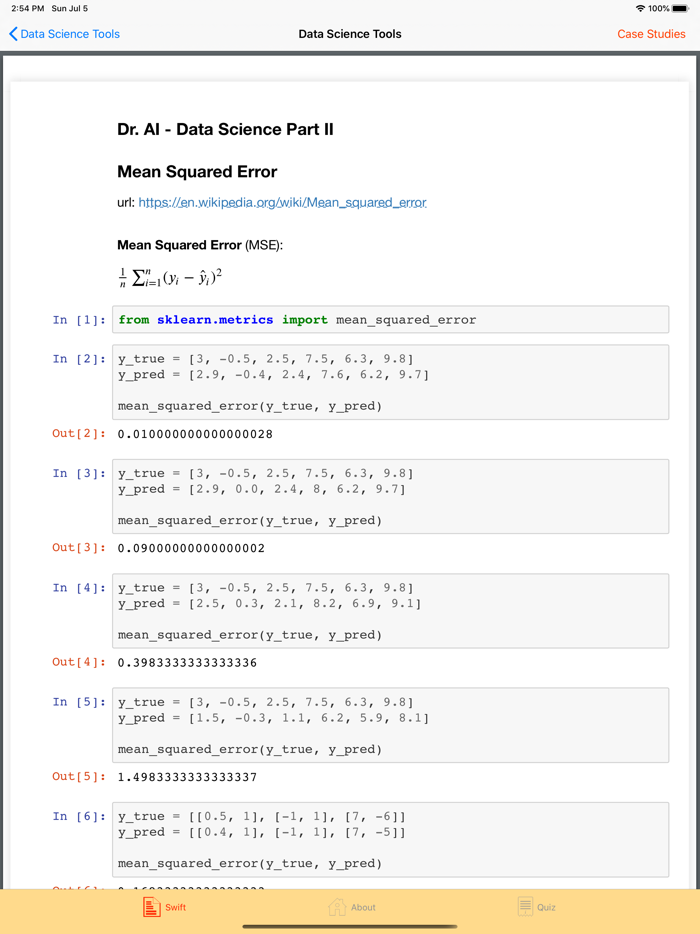This screenshot has height=934, width=700.
Task: Tap the back chevron in navigation bar
Action: click(11, 33)
